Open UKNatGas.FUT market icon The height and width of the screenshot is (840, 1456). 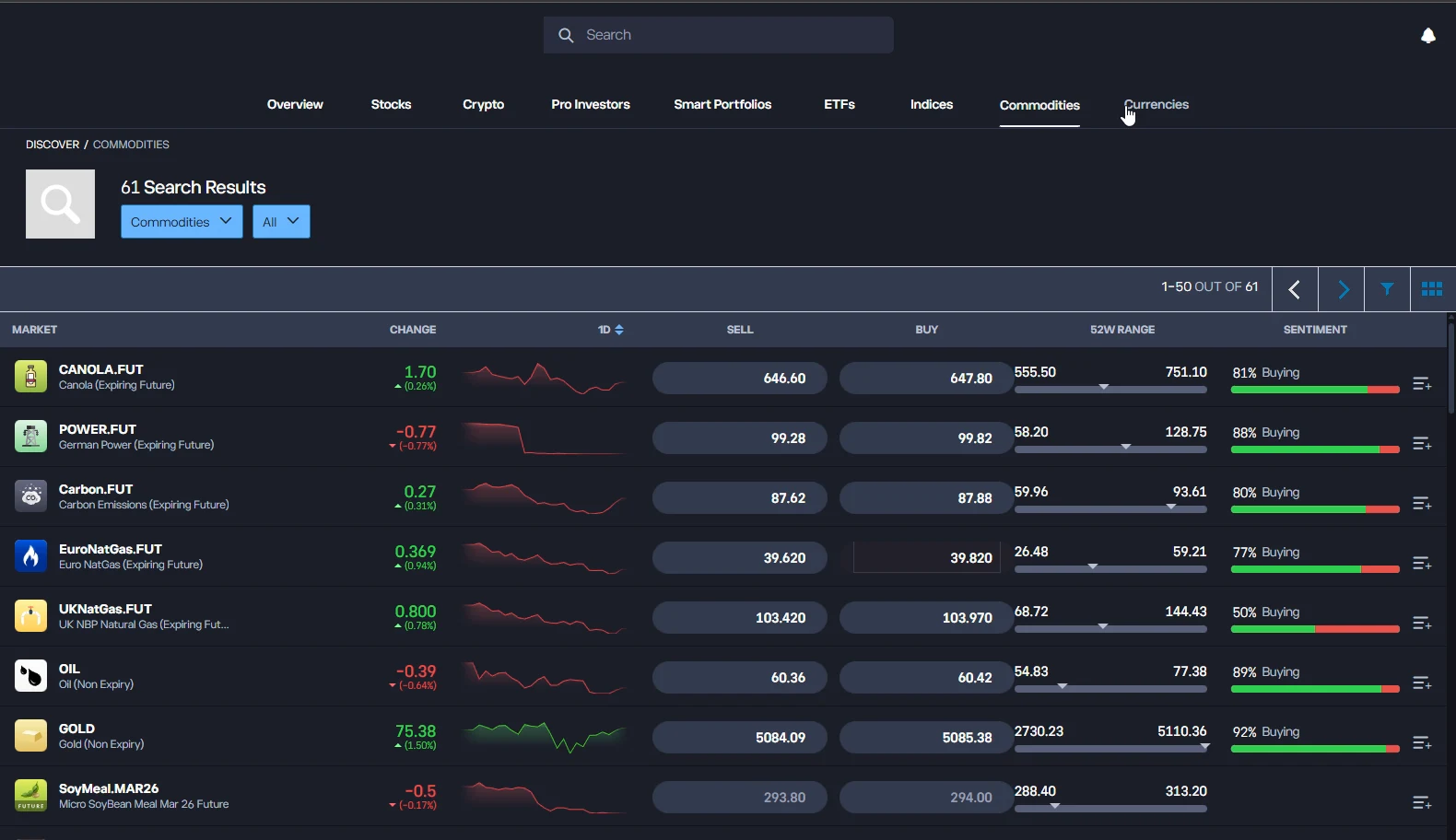[x=30, y=616]
